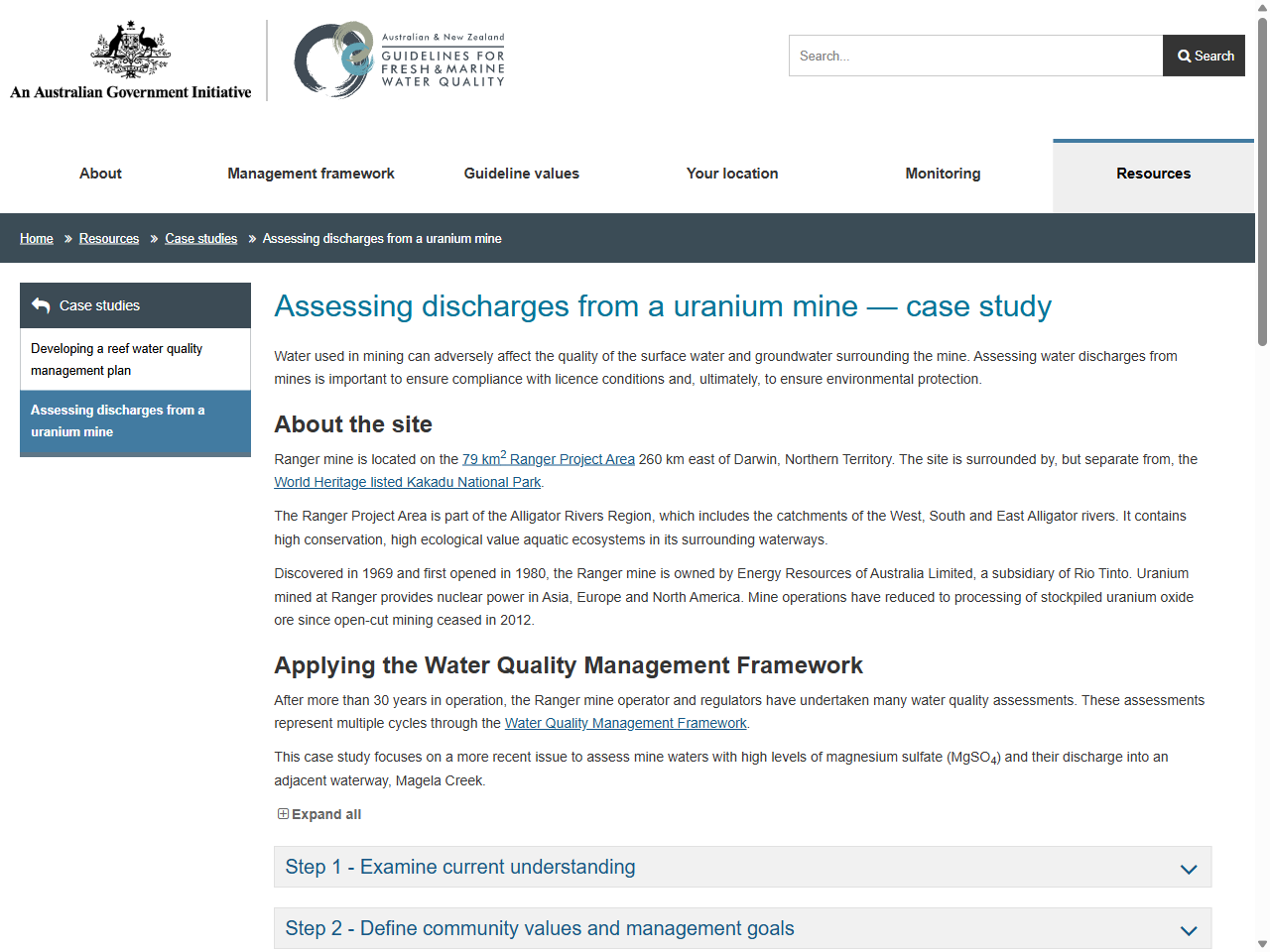Viewport: 1270px width, 952px height.
Task: Click the back arrow icon beside Case studies
Action: click(x=41, y=304)
